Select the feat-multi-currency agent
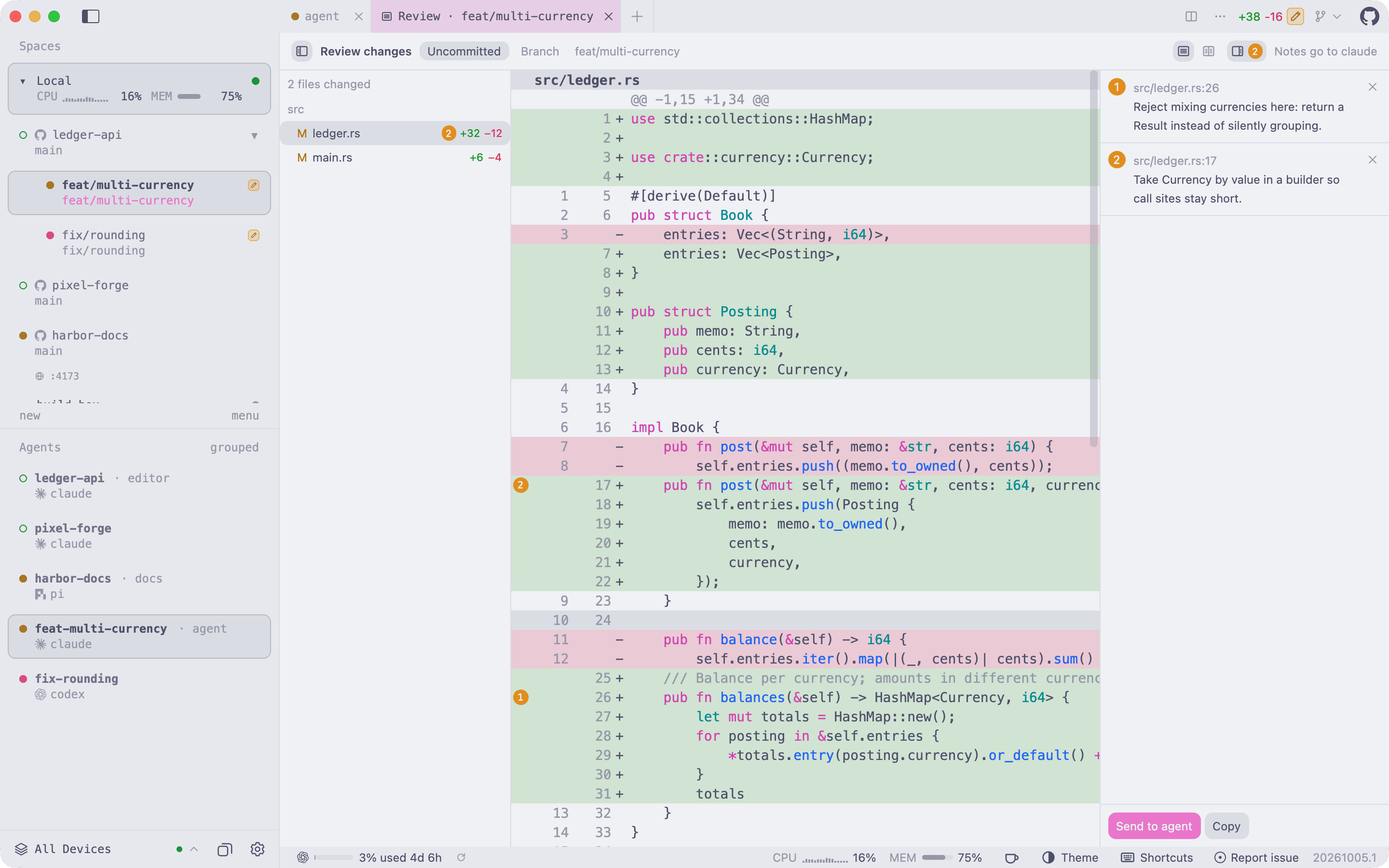 point(139,636)
